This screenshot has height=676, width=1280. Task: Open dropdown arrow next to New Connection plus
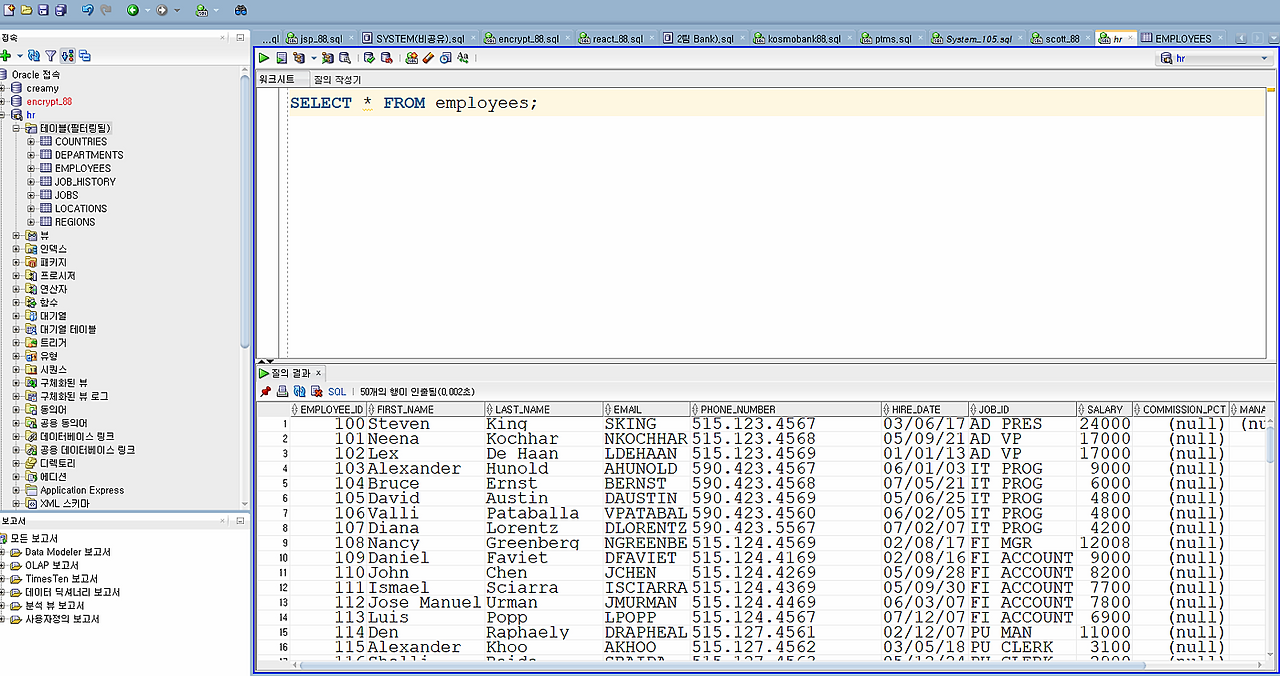pyautogui.click(x=19, y=57)
